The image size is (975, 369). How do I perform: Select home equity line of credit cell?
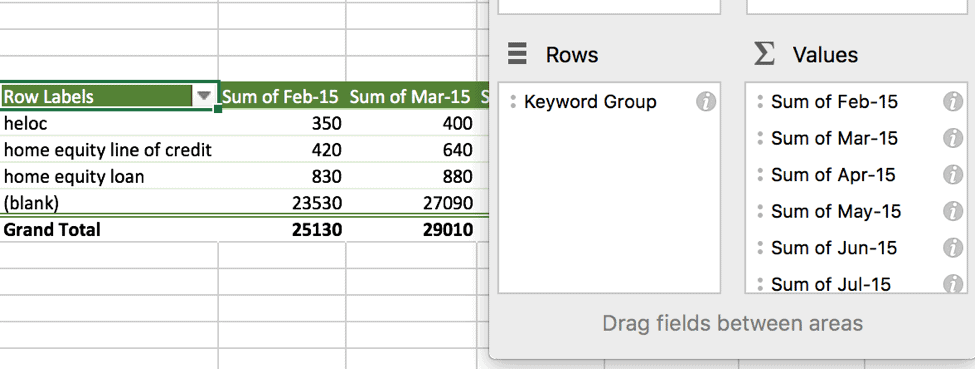tap(109, 150)
